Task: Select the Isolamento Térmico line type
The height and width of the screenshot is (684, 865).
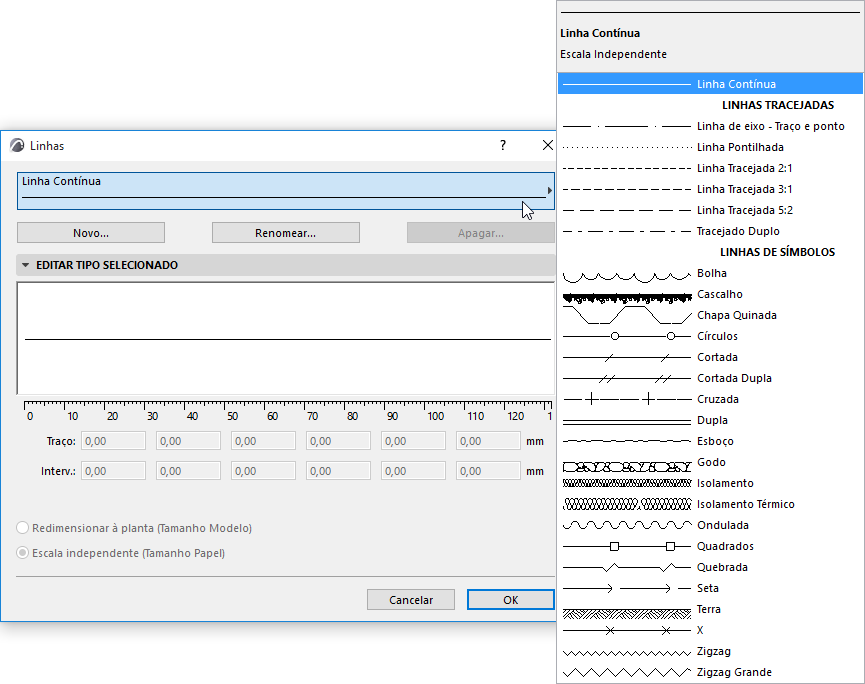Action: (710, 504)
